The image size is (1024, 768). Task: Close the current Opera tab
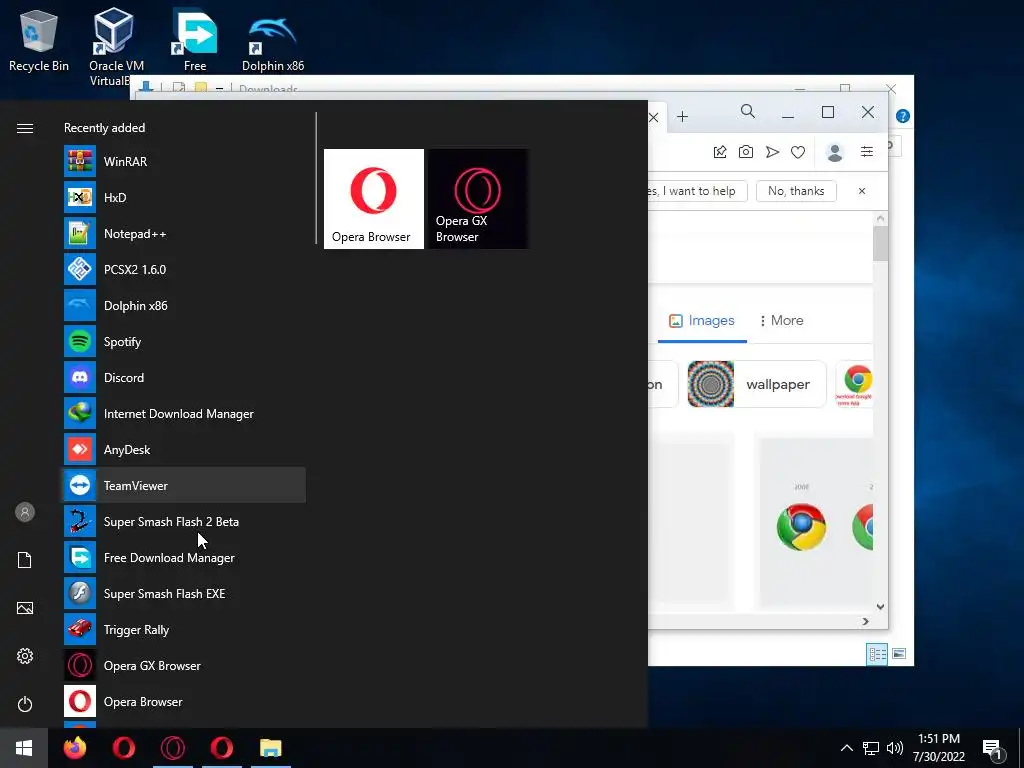[653, 118]
